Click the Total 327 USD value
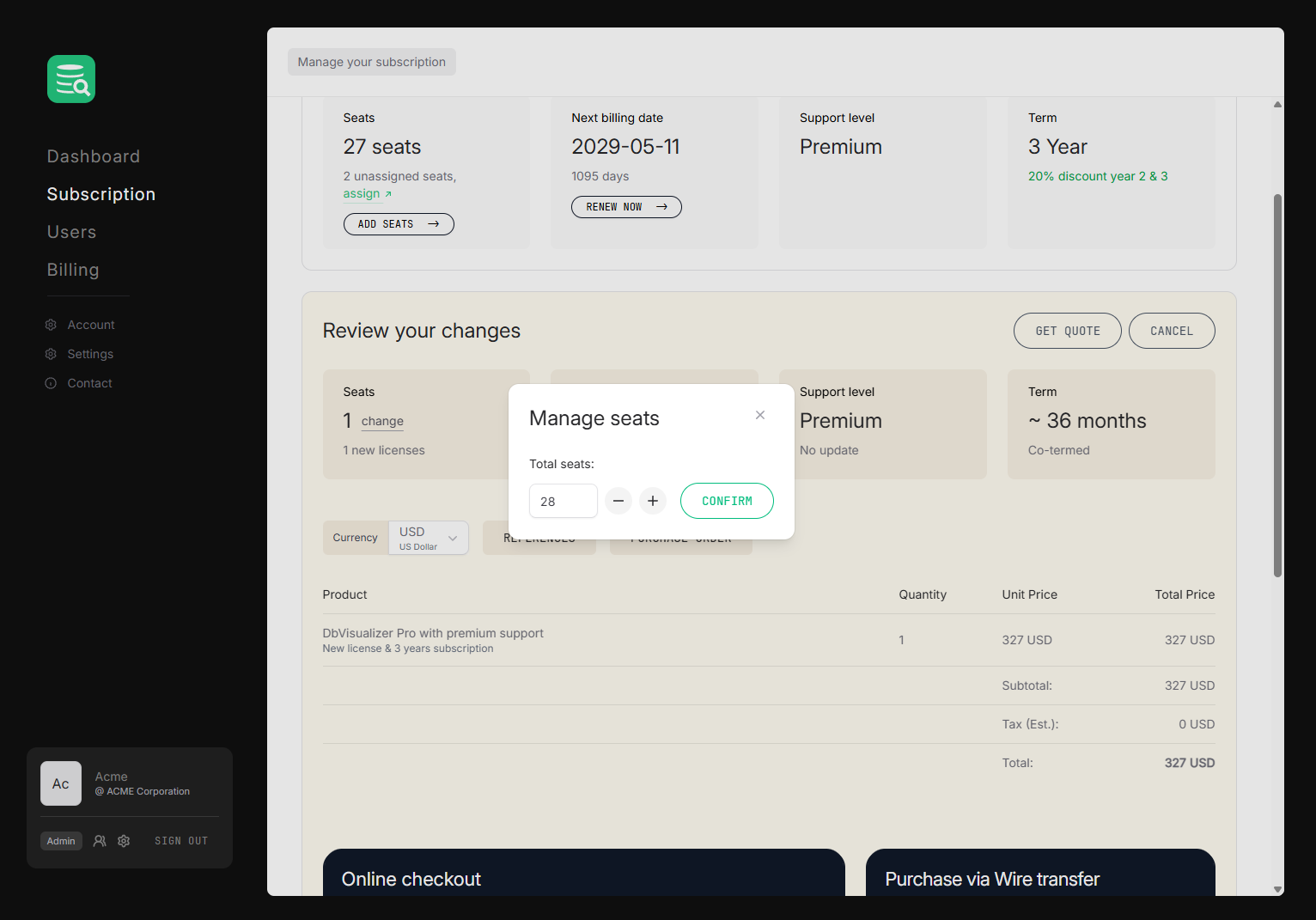This screenshot has height=920, width=1316. click(x=1189, y=763)
